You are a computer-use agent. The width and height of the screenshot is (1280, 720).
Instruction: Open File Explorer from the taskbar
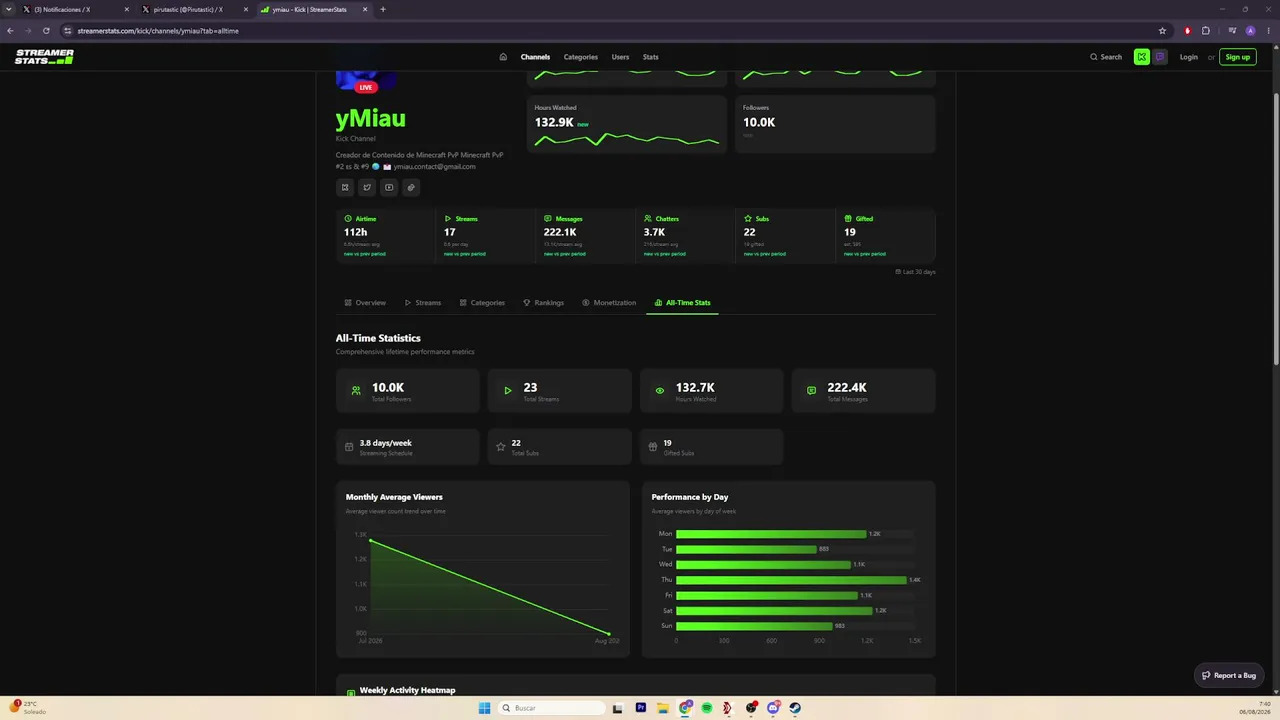(x=663, y=708)
